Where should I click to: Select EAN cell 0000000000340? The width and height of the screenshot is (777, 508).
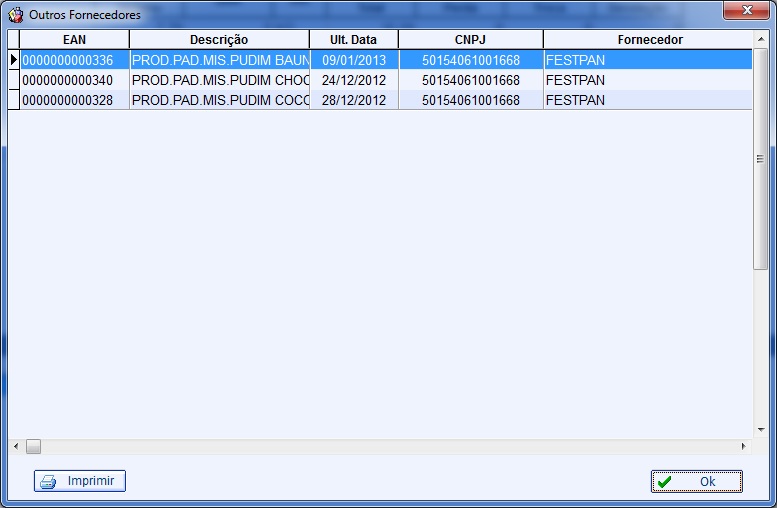click(x=74, y=80)
